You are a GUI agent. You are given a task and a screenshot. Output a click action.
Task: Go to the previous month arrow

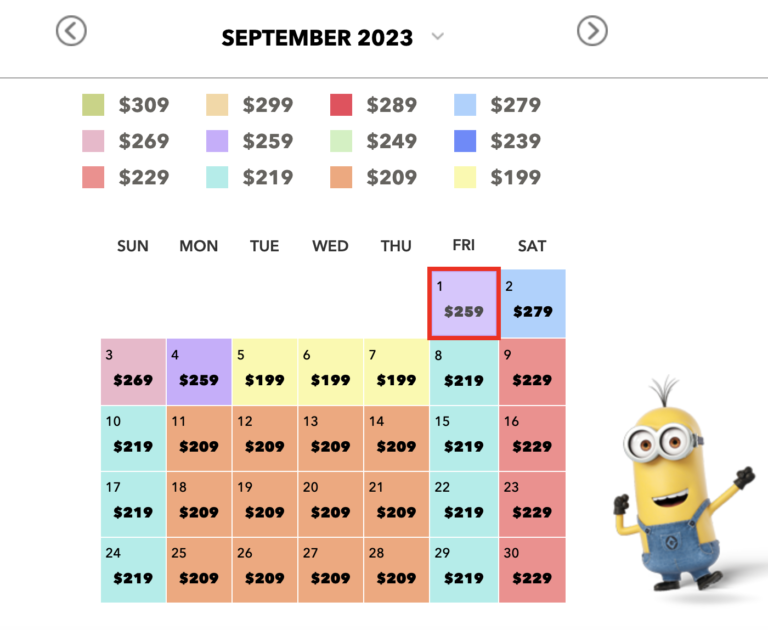click(71, 32)
